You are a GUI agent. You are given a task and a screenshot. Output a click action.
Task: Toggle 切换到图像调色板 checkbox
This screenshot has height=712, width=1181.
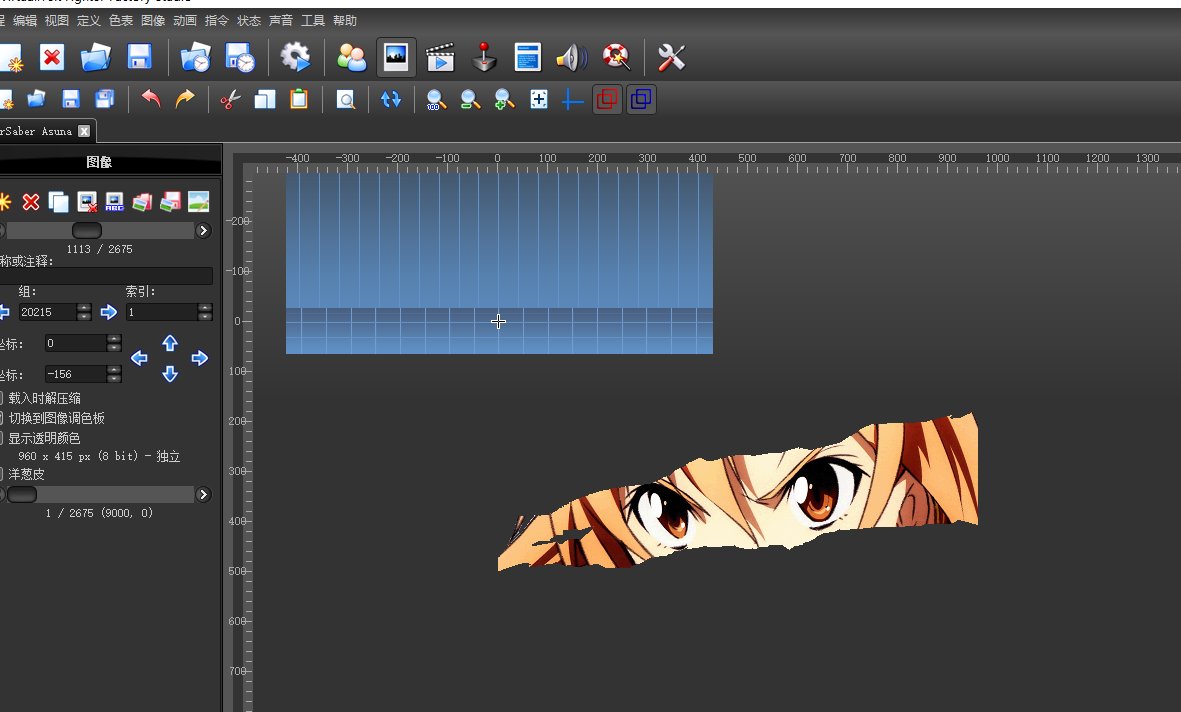(x=1, y=417)
